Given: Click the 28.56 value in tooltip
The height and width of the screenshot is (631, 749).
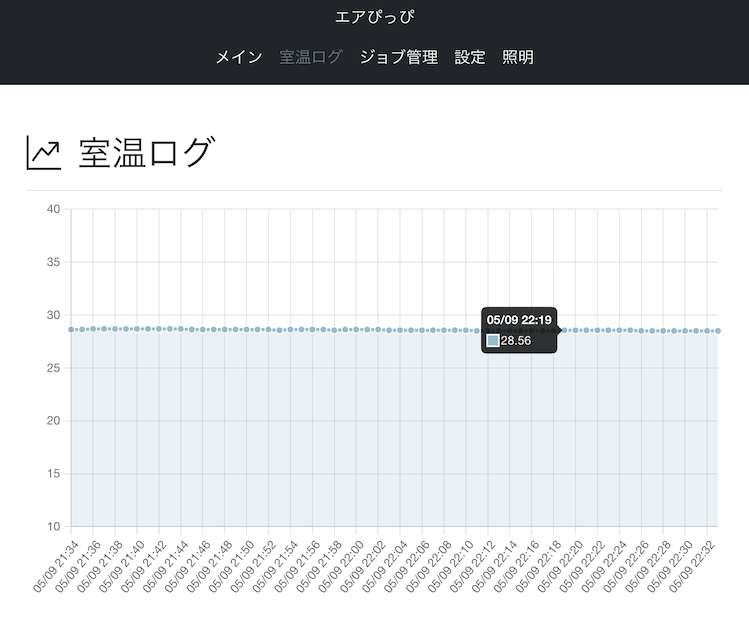Looking at the screenshot, I should click(x=516, y=341).
